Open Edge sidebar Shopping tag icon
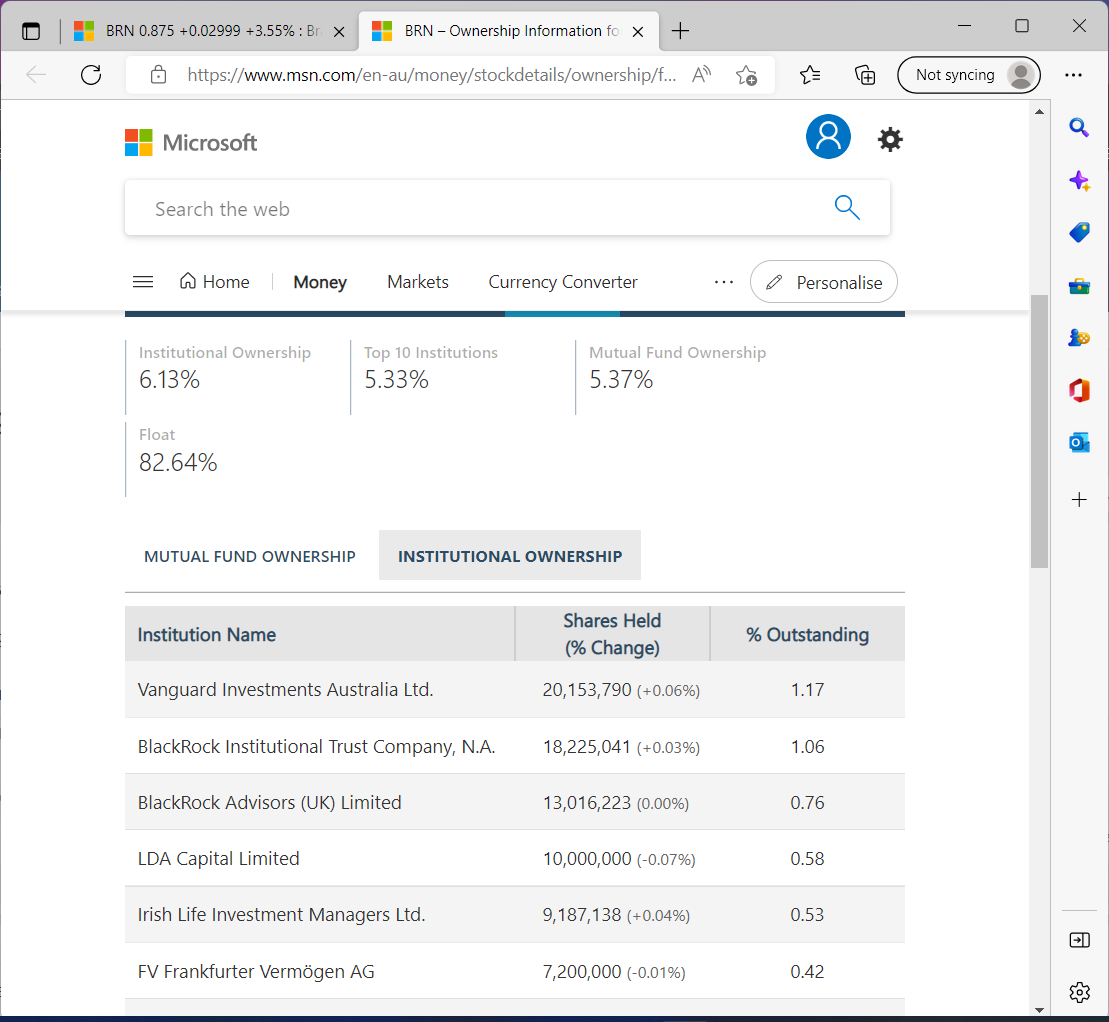Screen dimensions: 1109x1022 (x=1079, y=232)
